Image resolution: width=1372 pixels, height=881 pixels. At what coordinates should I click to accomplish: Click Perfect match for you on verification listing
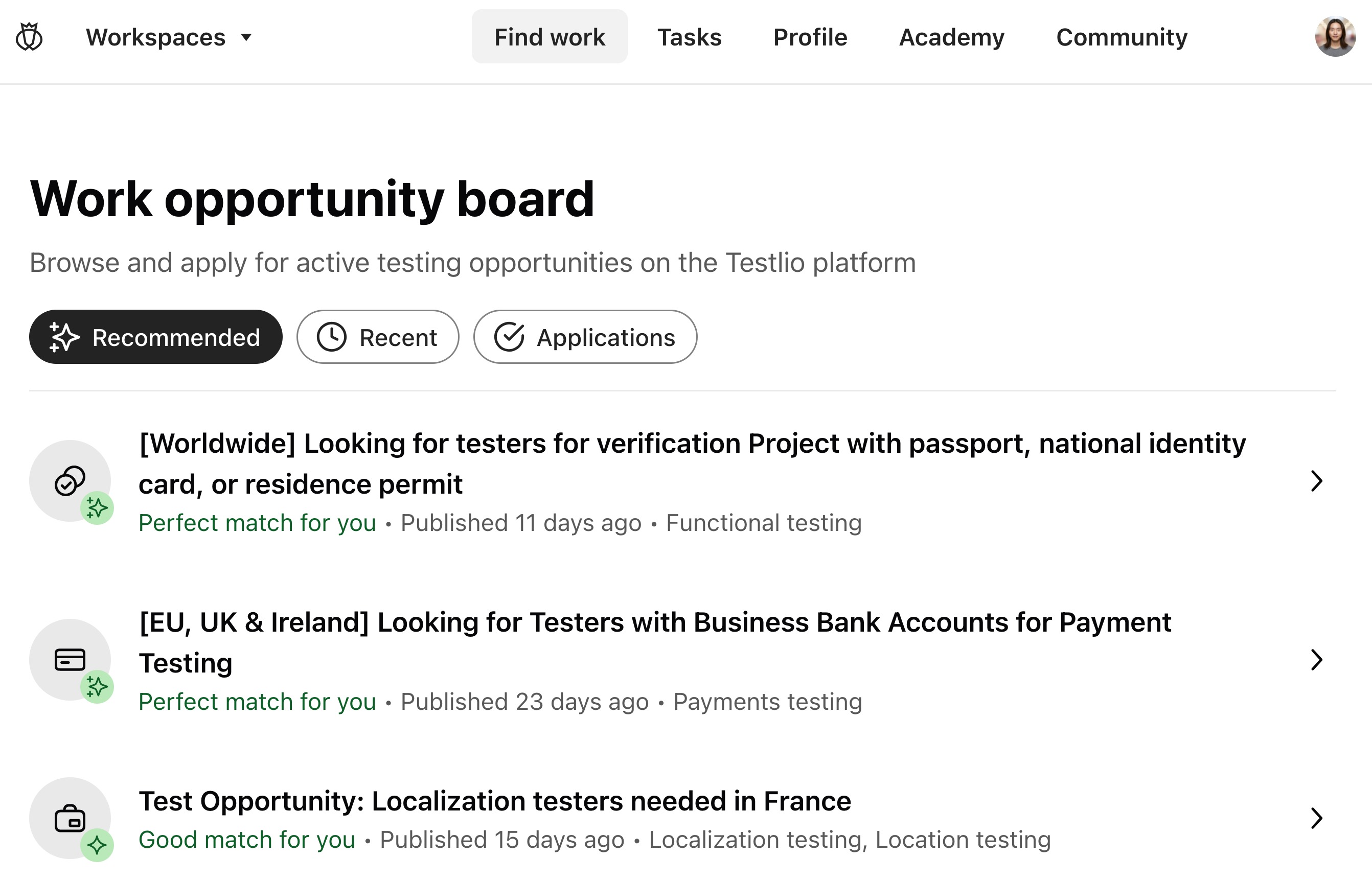(257, 522)
